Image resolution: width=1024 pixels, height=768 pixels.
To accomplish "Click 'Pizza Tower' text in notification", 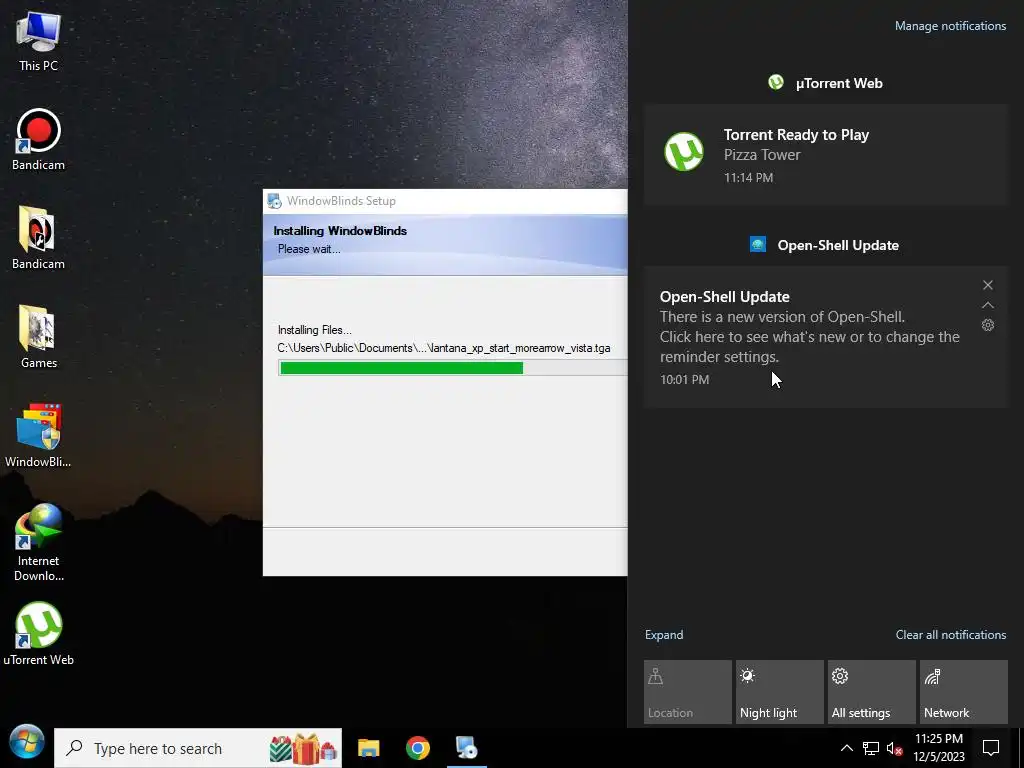I will [x=761, y=155].
